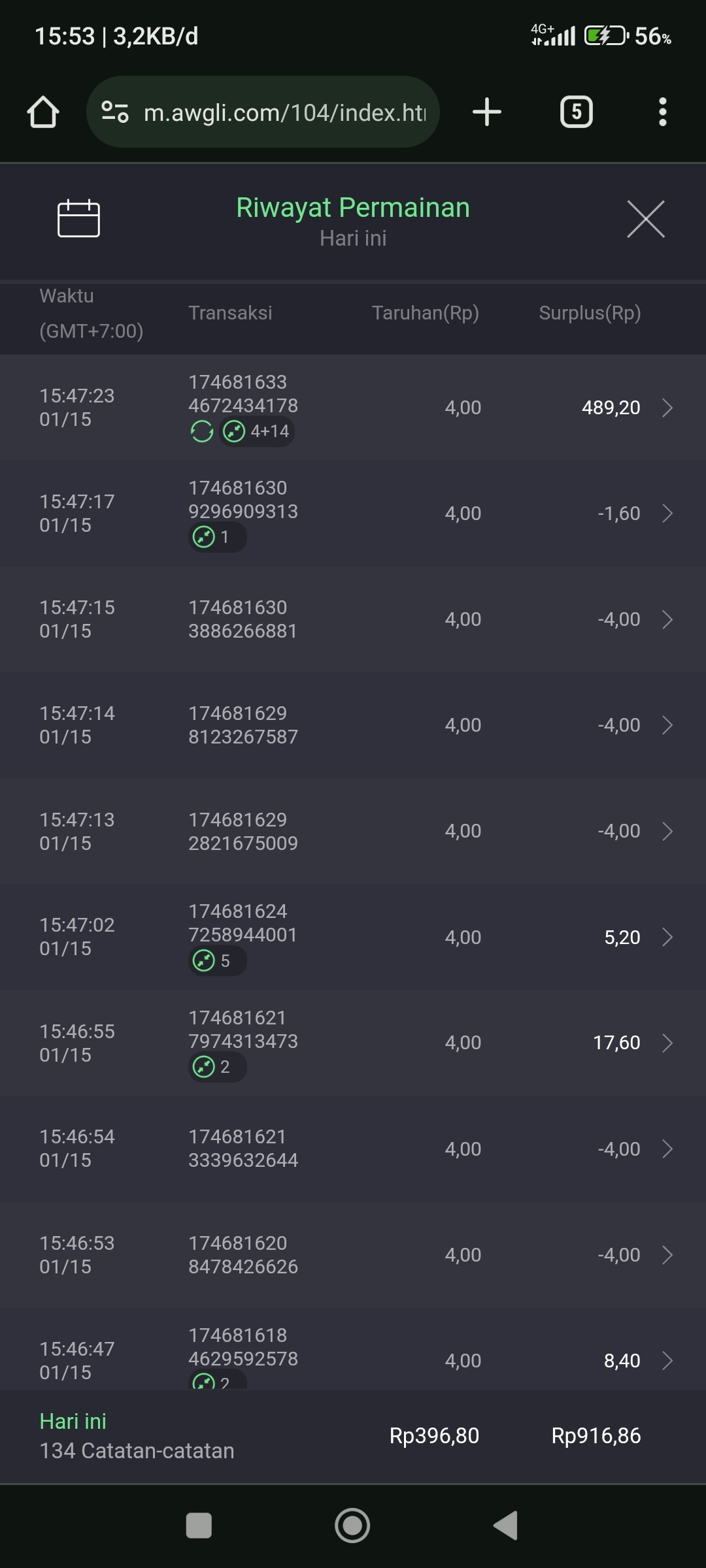The image size is (706, 1568).
Task: Expand the -1,60 surplus transaction row
Action: pos(667,514)
